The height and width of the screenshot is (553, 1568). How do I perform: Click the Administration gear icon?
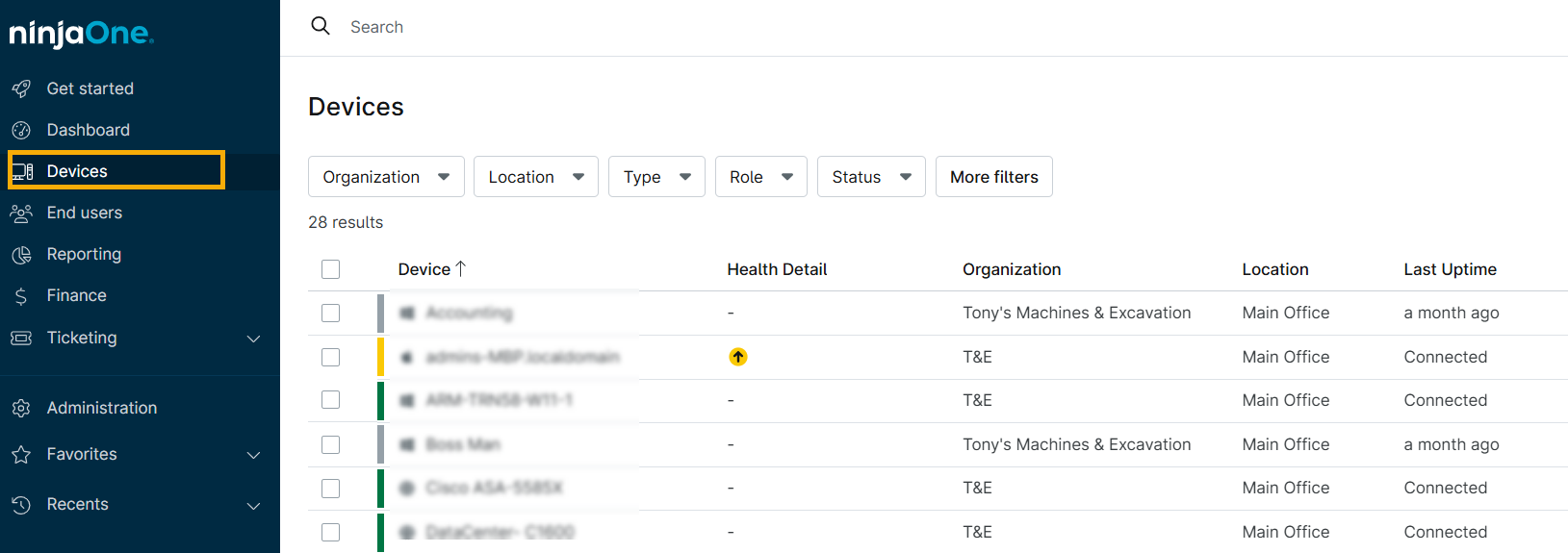point(21,409)
